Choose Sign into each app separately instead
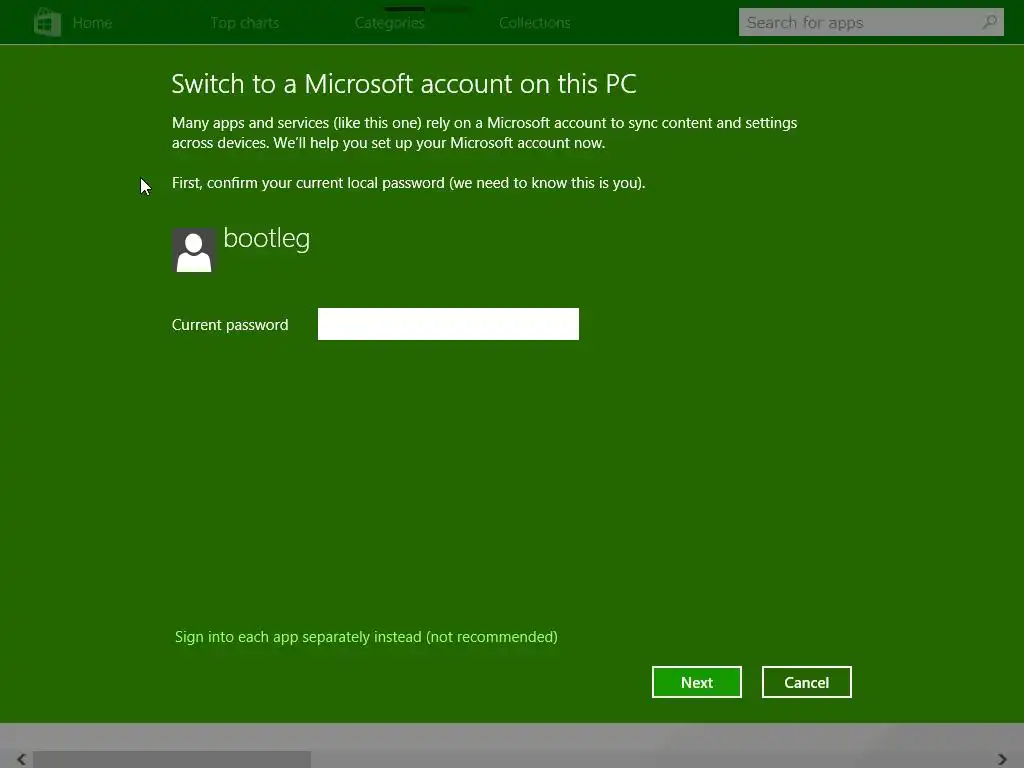The width and height of the screenshot is (1024, 768). click(366, 637)
